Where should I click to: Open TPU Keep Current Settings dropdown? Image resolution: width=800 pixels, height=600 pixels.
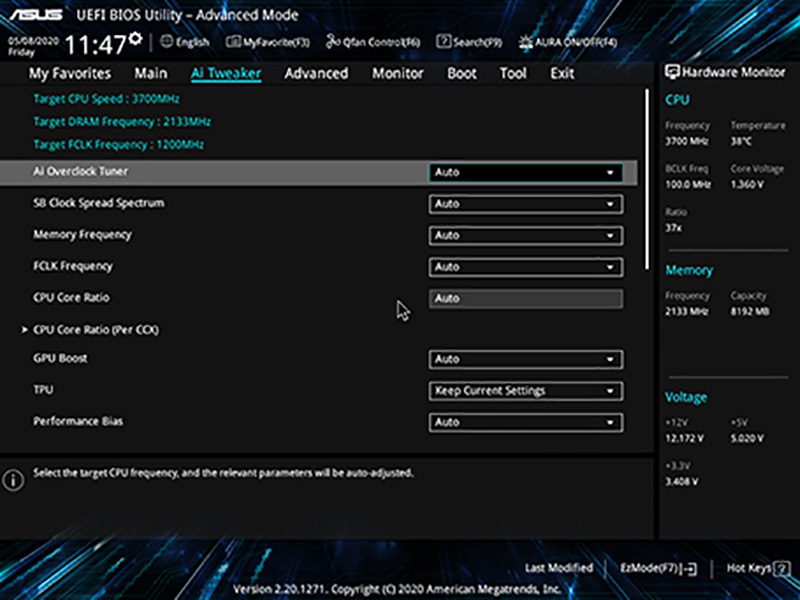(526, 391)
